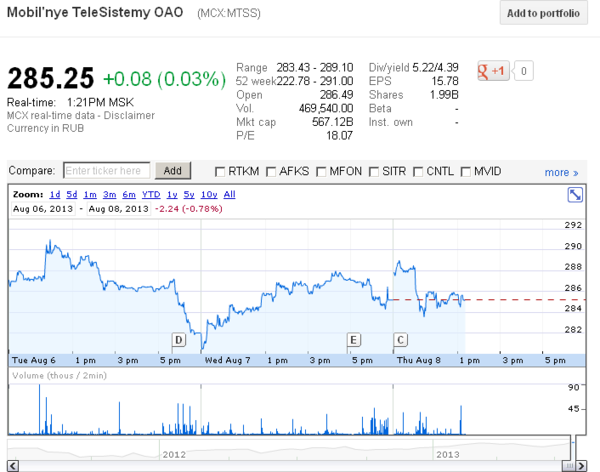Click the Vol. value 469,540.00
This screenshot has width=600, height=472.
click(x=326, y=108)
